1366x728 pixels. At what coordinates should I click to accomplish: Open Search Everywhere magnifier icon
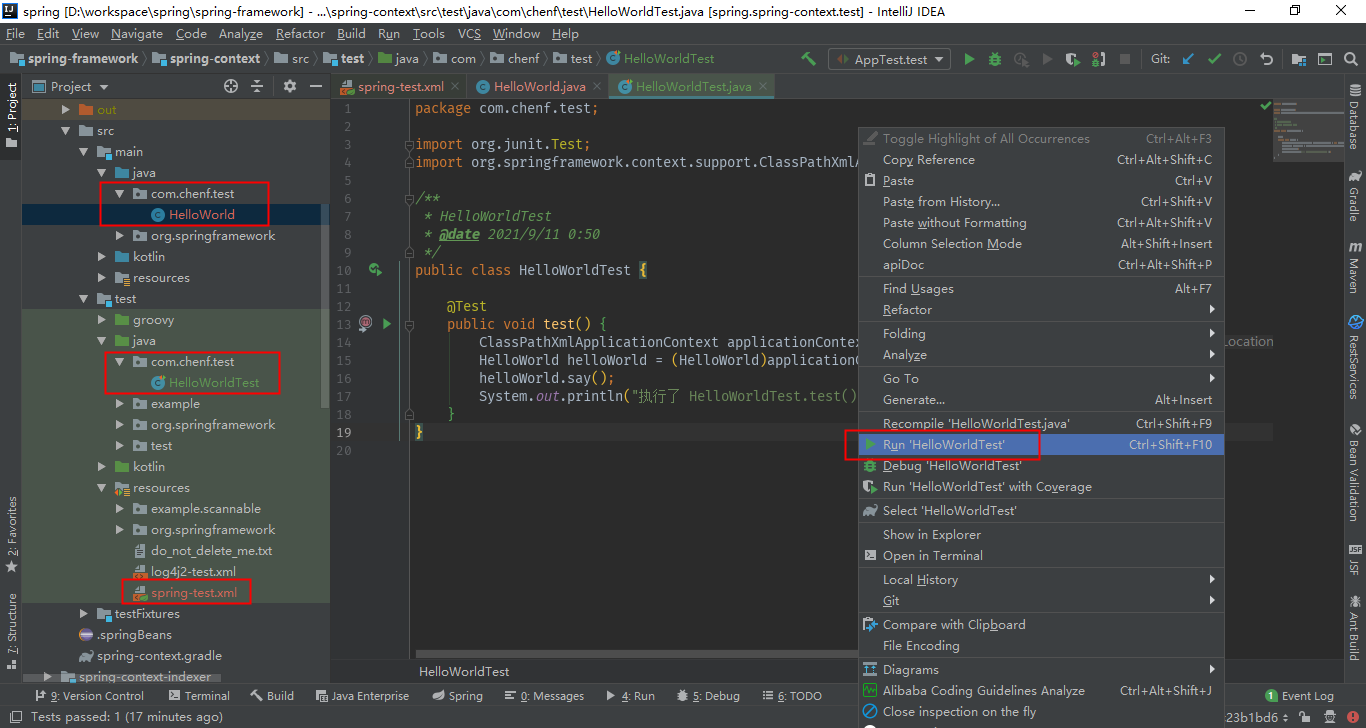pyautogui.click(x=1350, y=58)
